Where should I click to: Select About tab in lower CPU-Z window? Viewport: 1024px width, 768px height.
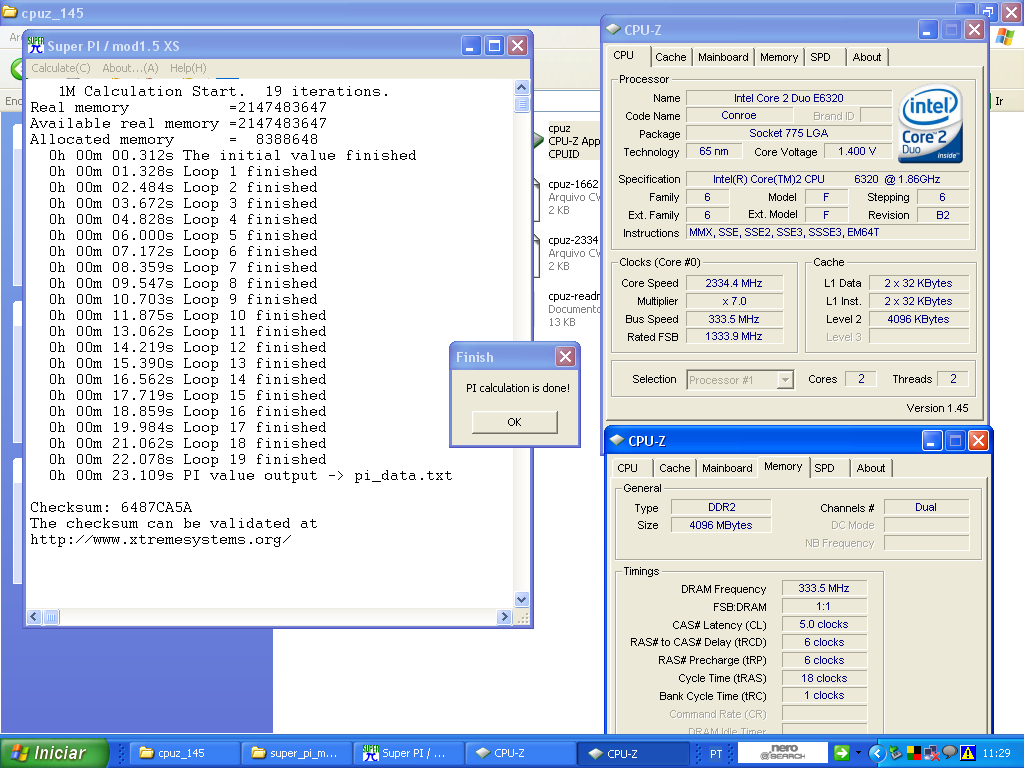871,468
